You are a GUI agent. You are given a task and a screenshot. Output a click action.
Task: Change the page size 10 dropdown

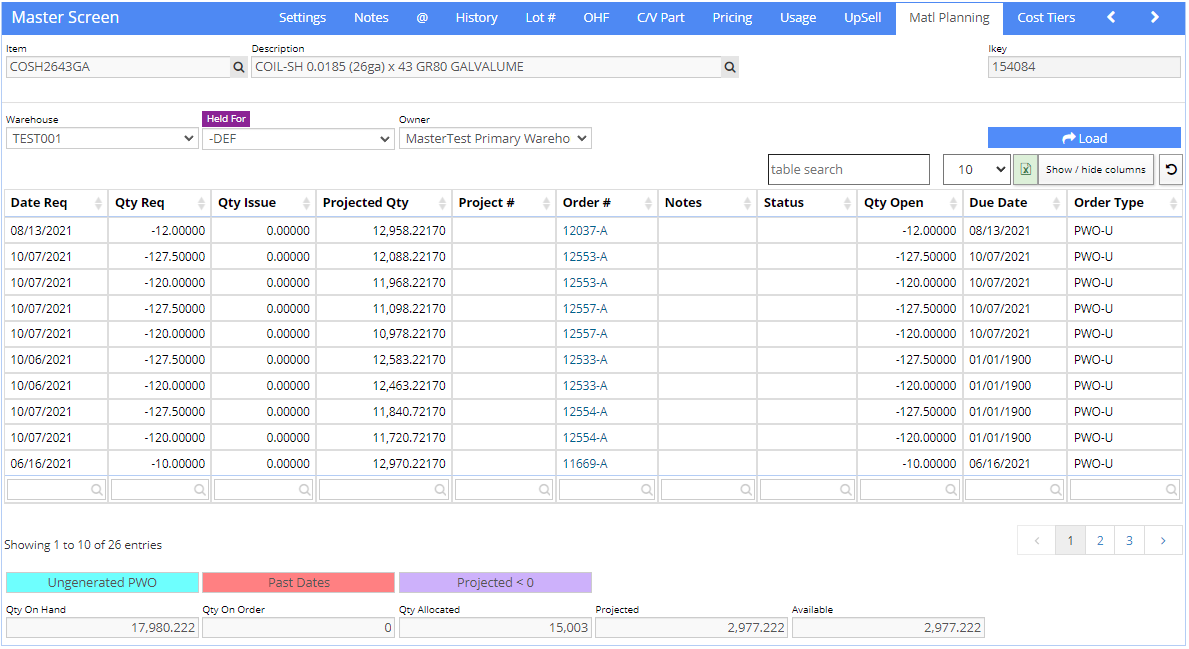coord(977,170)
